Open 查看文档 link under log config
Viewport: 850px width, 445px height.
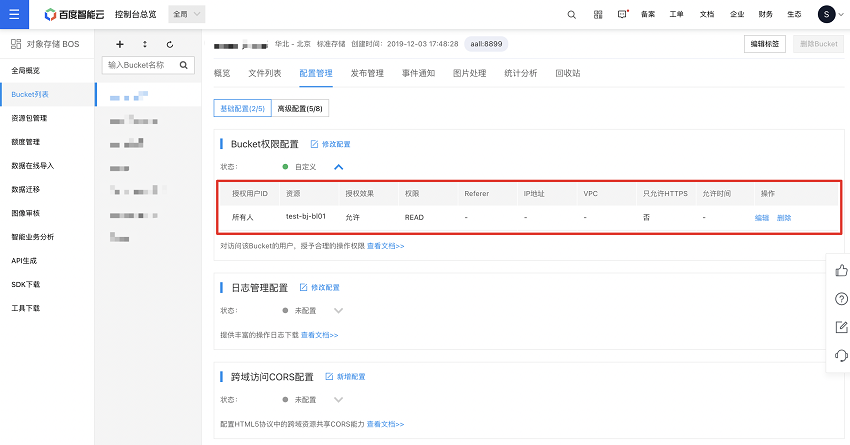pos(319,335)
